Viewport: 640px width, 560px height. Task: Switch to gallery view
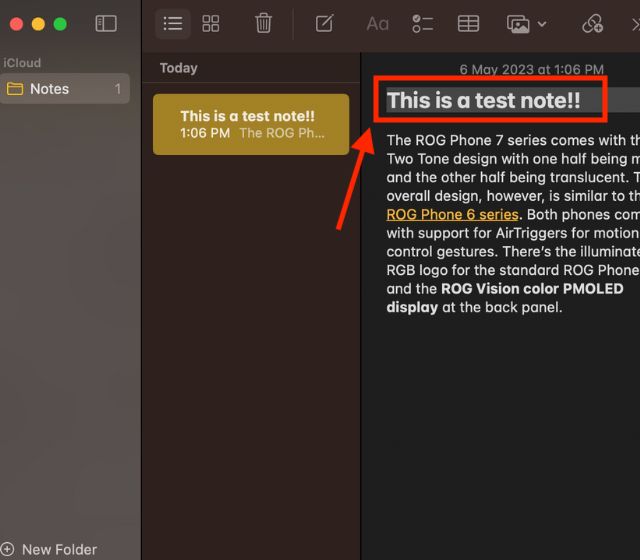211,23
